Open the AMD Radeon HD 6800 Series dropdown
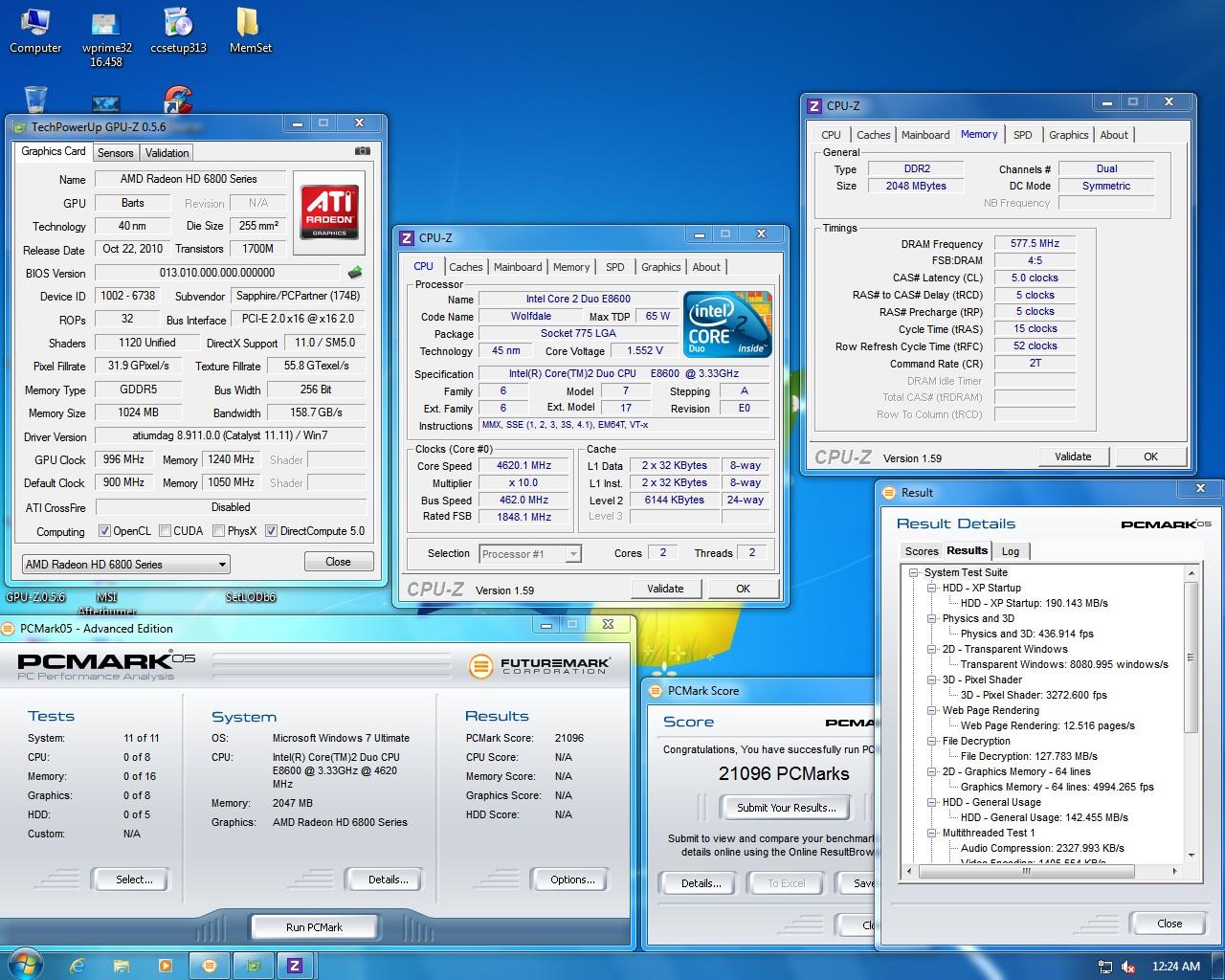Viewport: 1225px width, 980px height. (125, 565)
